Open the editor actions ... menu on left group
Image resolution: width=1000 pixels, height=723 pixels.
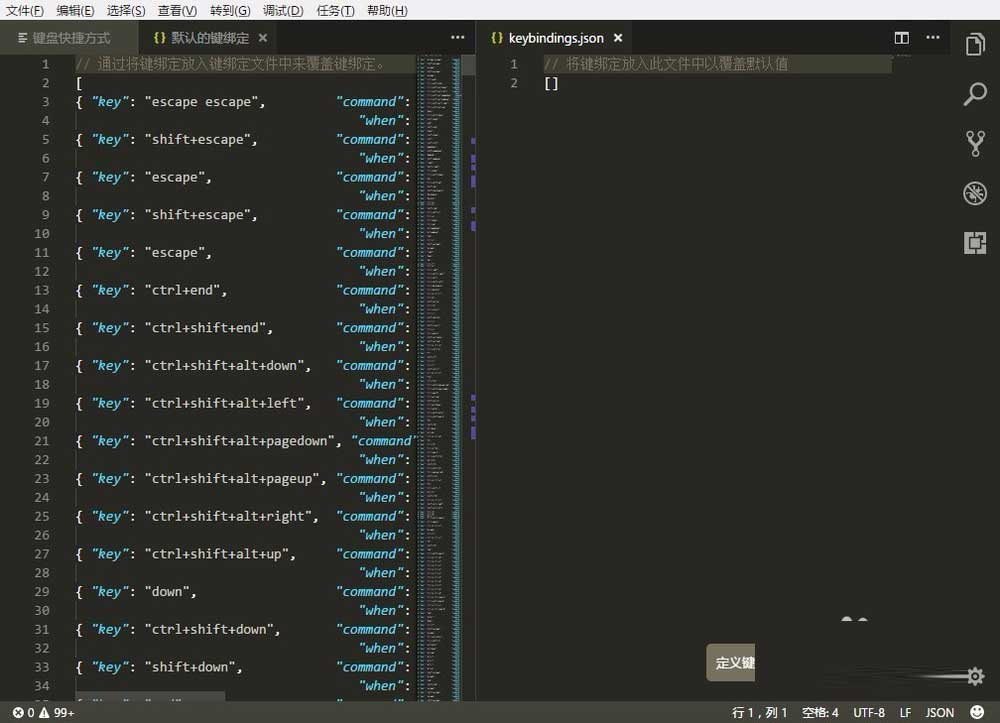click(x=457, y=37)
